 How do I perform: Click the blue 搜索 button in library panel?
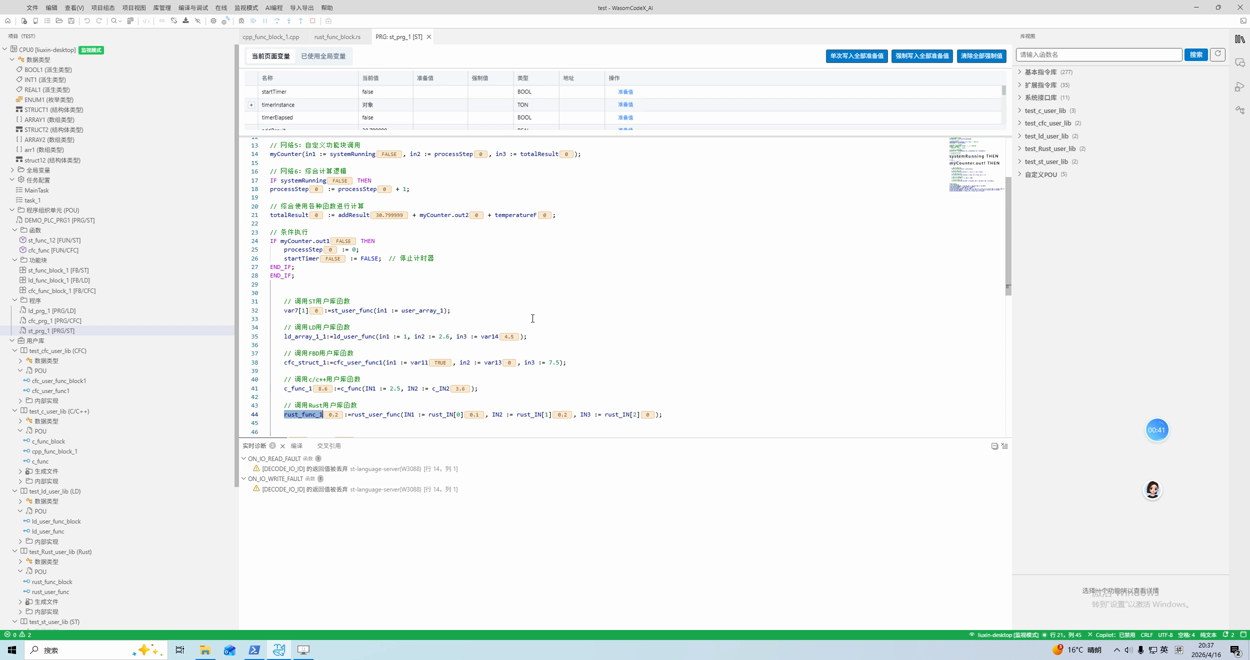(1196, 55)
